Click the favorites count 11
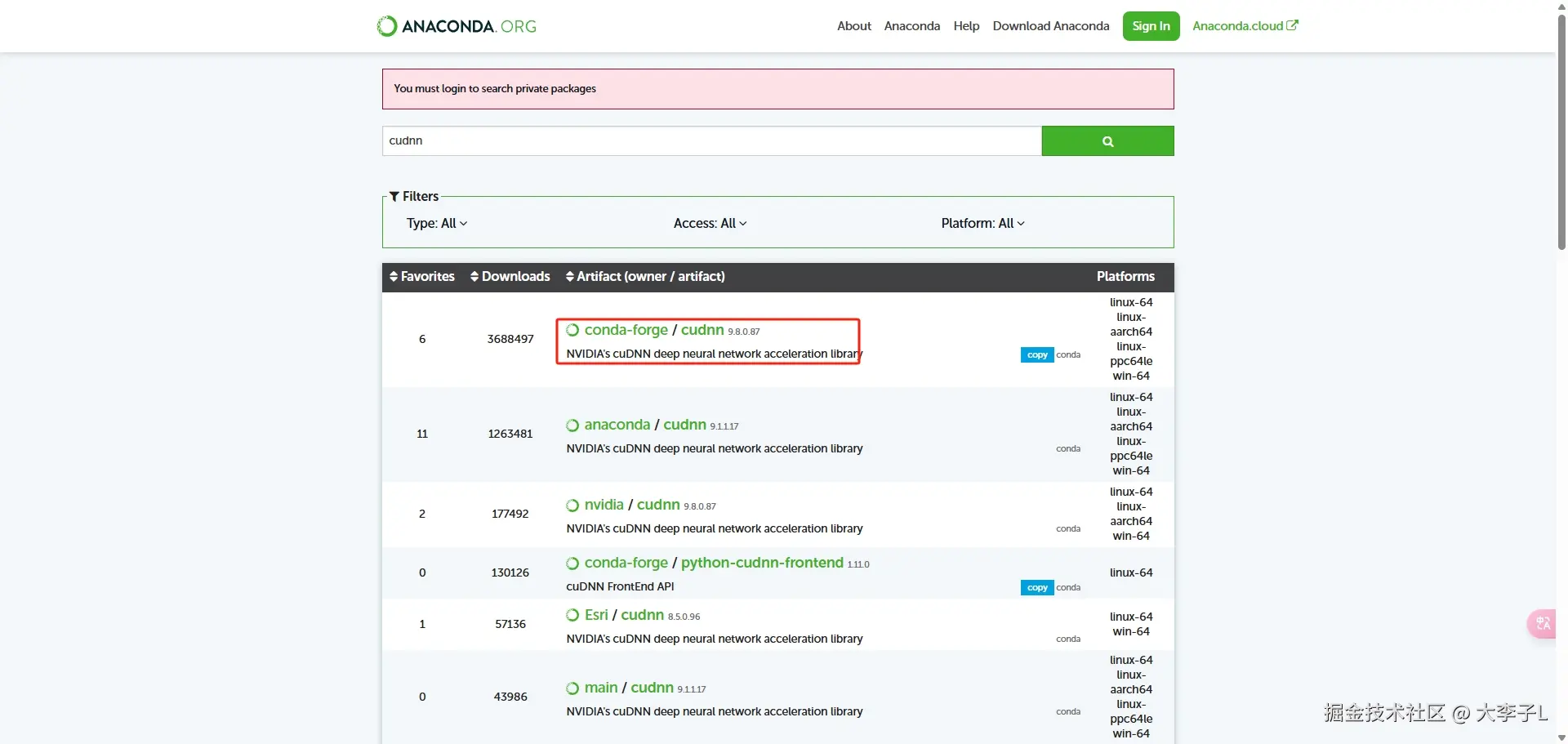Image resolution: width=1568 pixels, height=744 pixels. (422, 434)
